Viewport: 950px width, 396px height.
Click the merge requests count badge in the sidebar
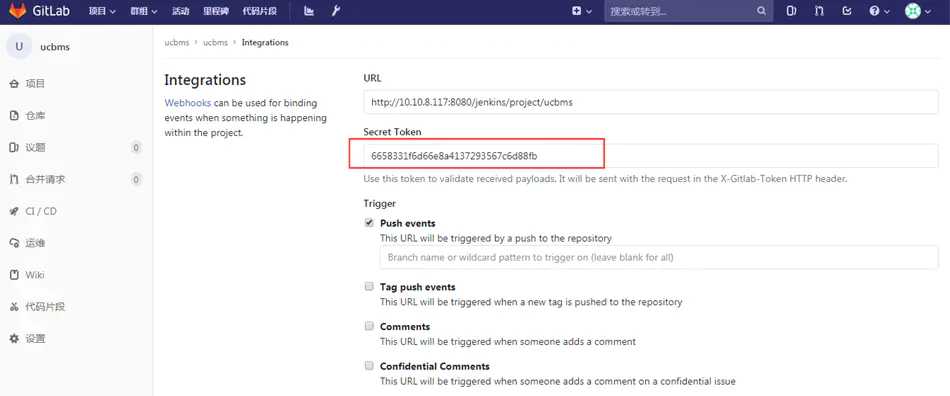tap(136, 179)
